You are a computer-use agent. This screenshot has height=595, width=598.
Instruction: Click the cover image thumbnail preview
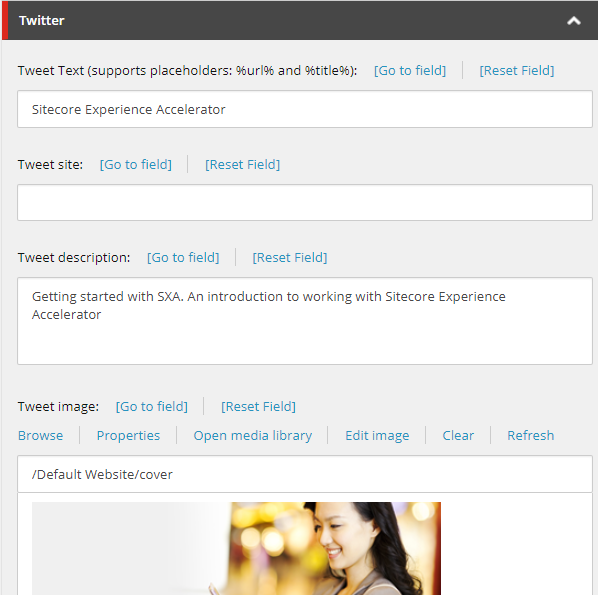coord(236,548)
